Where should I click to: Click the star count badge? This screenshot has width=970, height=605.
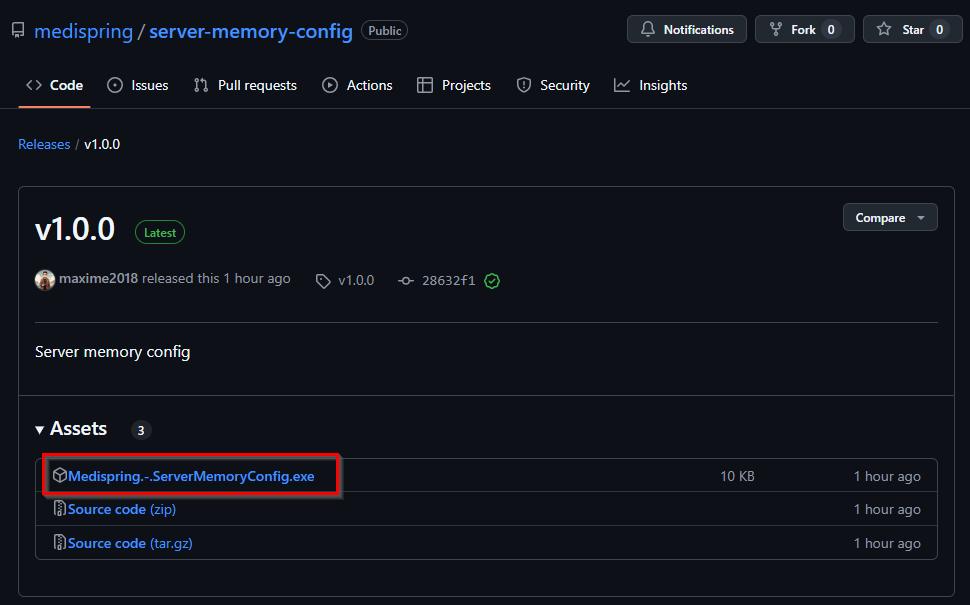pos(939,30)
